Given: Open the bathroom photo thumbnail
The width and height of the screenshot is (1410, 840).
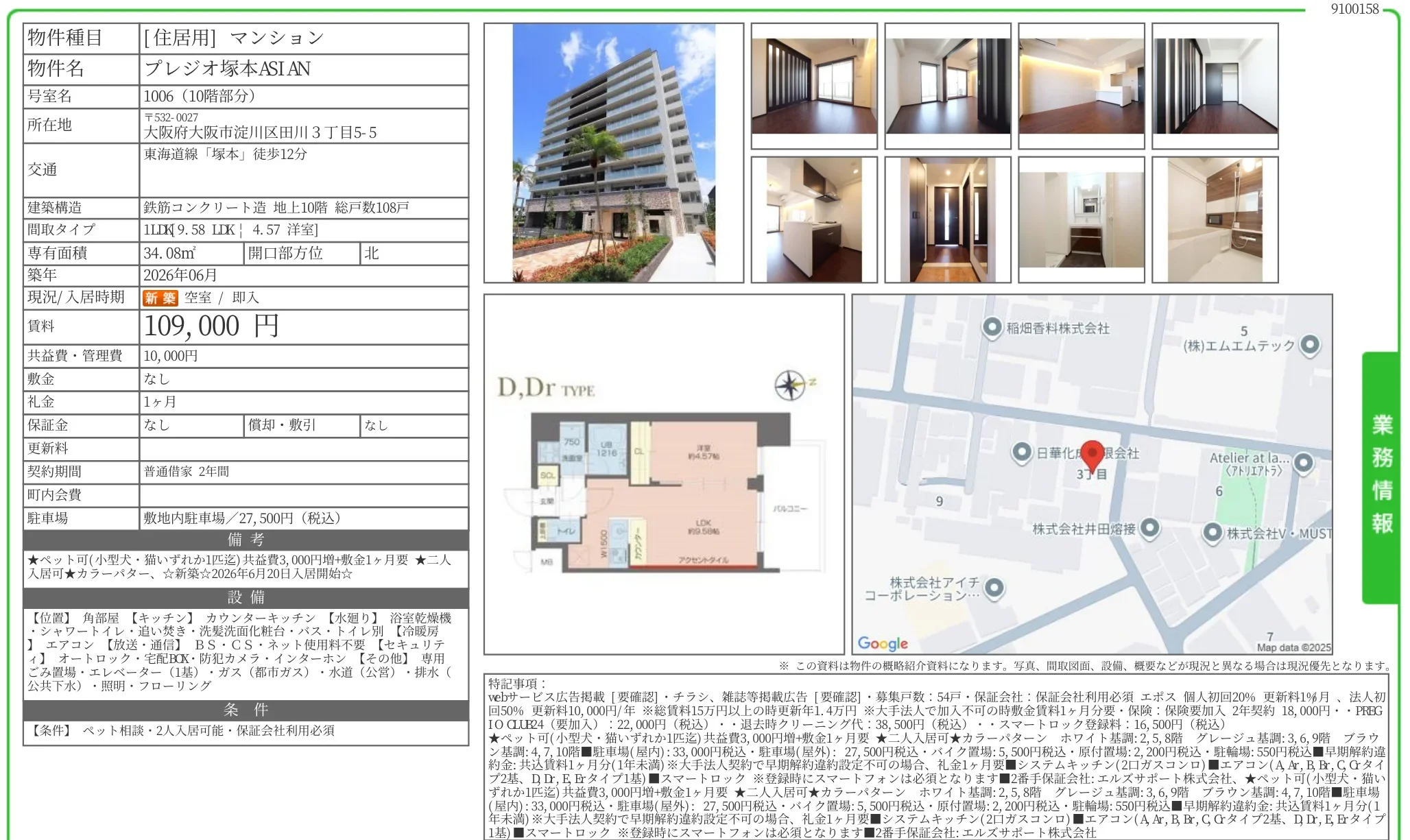Looking at the screenshot, I should click(1215, 219).
